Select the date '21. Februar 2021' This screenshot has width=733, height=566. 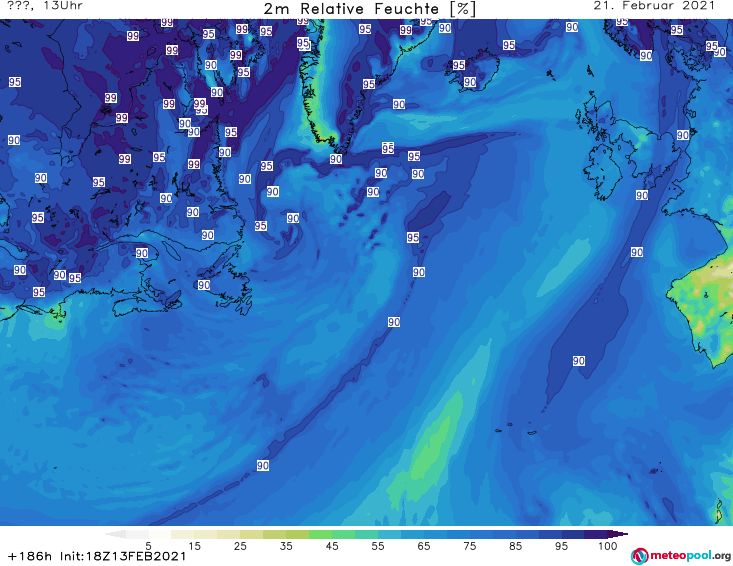(x=654, y=6)
